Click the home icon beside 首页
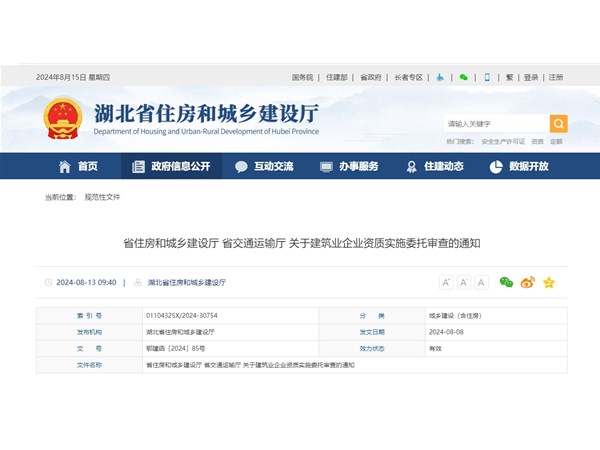The image size is (600, 450). (x=65, y=166)
